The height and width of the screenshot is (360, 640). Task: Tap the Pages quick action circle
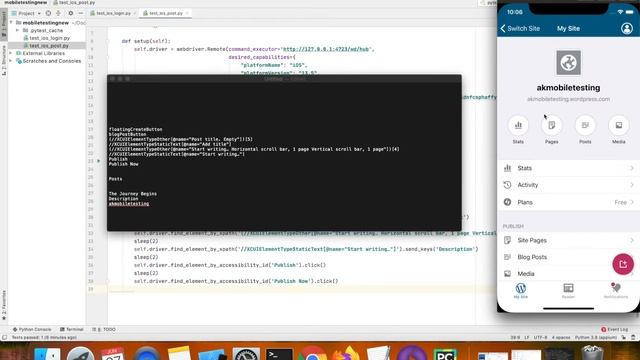point(551,125)
